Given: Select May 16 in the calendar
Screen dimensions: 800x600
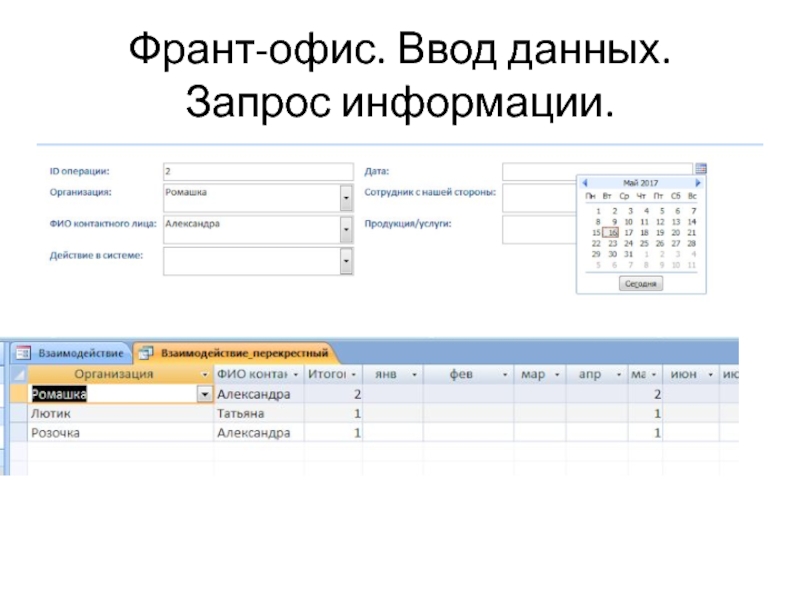Looking at the screenshot, I should (611, 232).
